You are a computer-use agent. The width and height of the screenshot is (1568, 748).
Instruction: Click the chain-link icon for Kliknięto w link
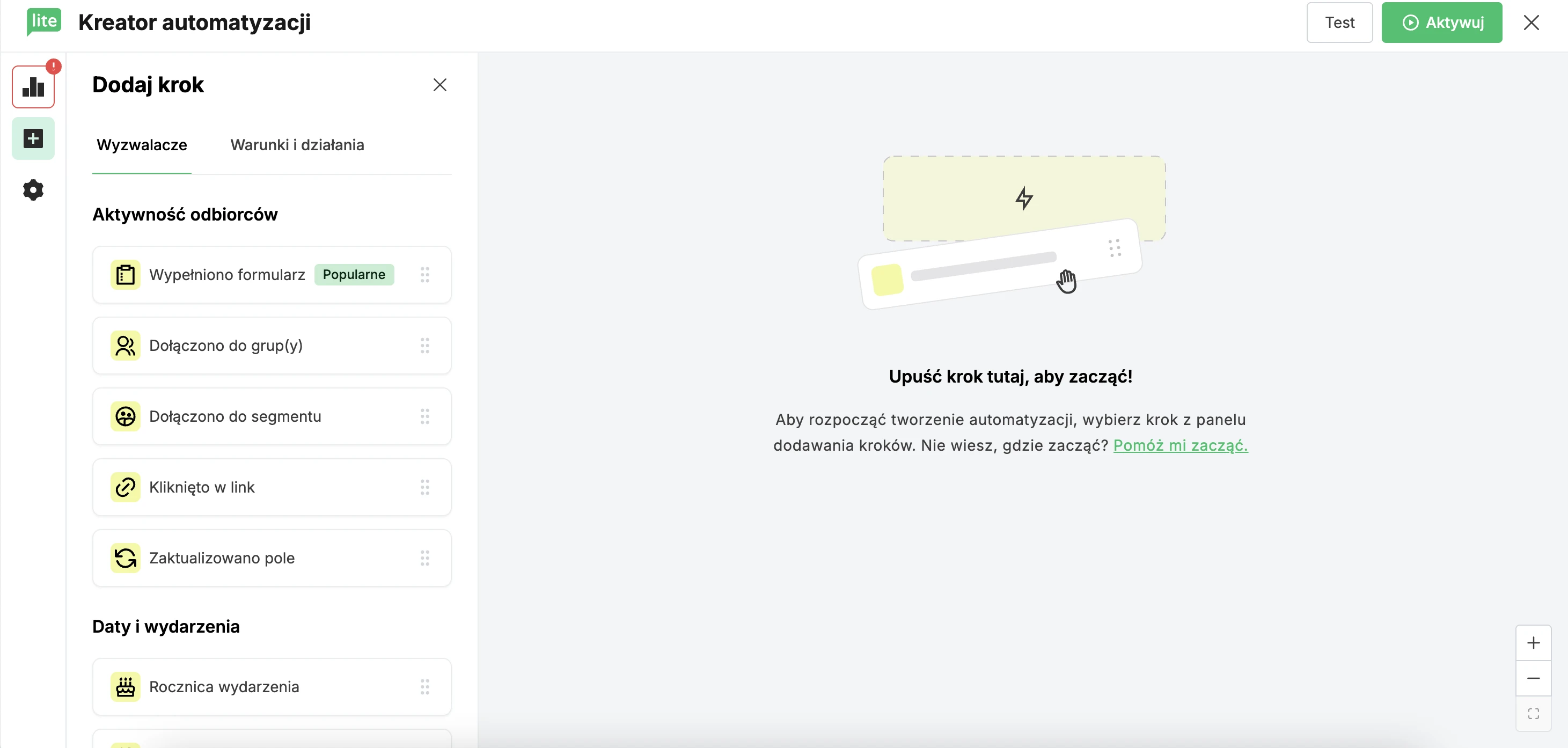click(125, 487)
